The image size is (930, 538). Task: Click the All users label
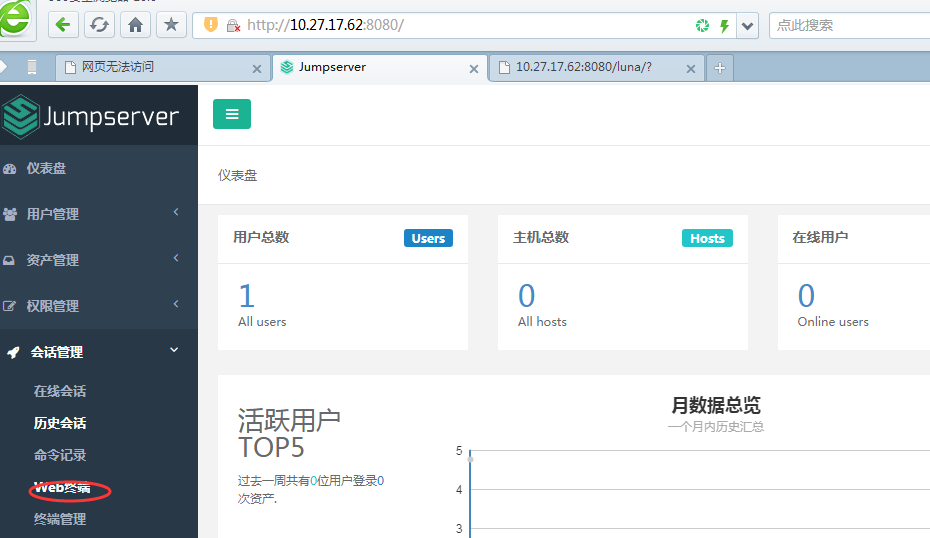pos(262,322)
